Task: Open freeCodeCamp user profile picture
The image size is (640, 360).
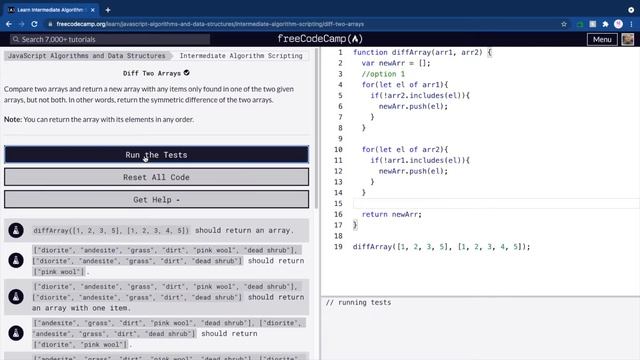Action: (628, 39)
